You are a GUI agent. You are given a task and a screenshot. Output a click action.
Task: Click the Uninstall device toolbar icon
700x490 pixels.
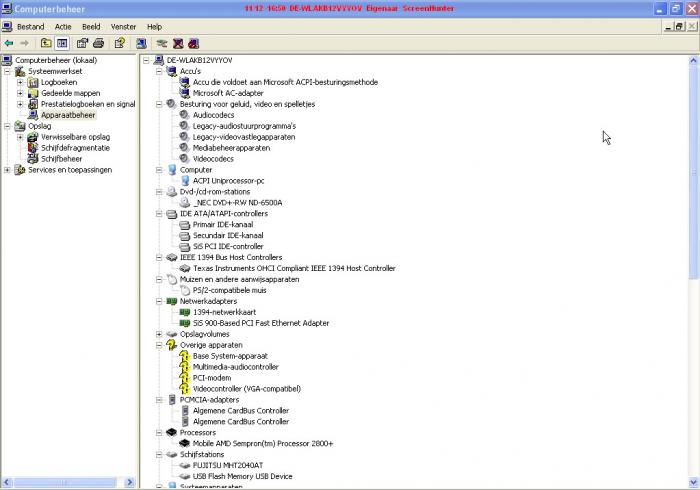[x=193, y=43]
